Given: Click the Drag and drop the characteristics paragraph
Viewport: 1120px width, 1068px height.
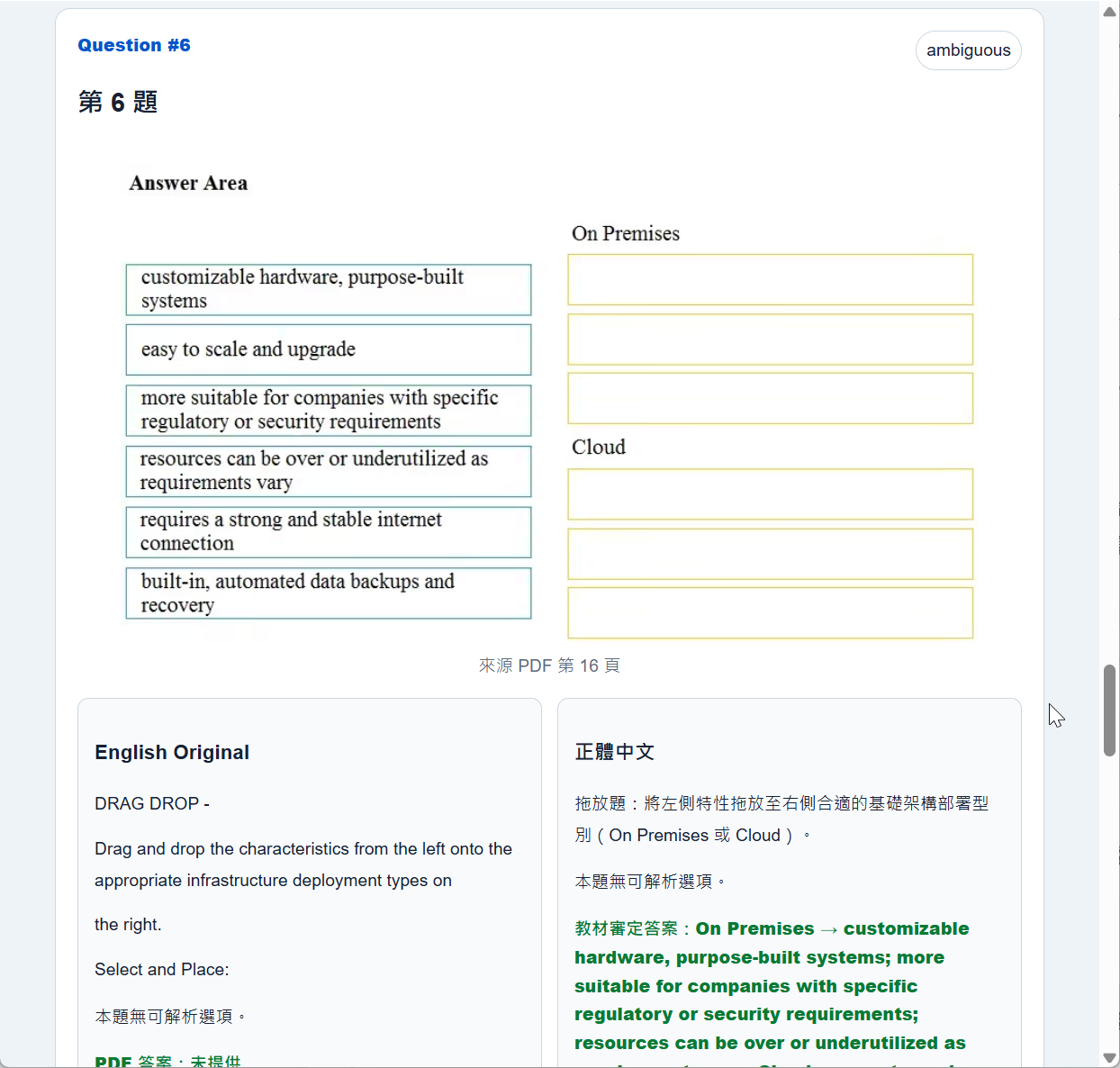Looking at the screenshot, I should 303,864.
